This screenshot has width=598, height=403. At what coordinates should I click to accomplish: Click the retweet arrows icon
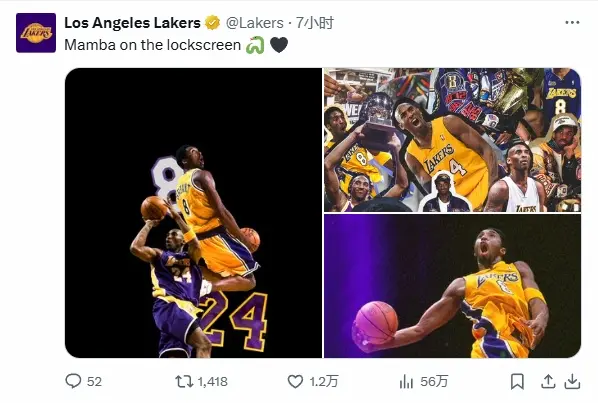coord(184,381)
